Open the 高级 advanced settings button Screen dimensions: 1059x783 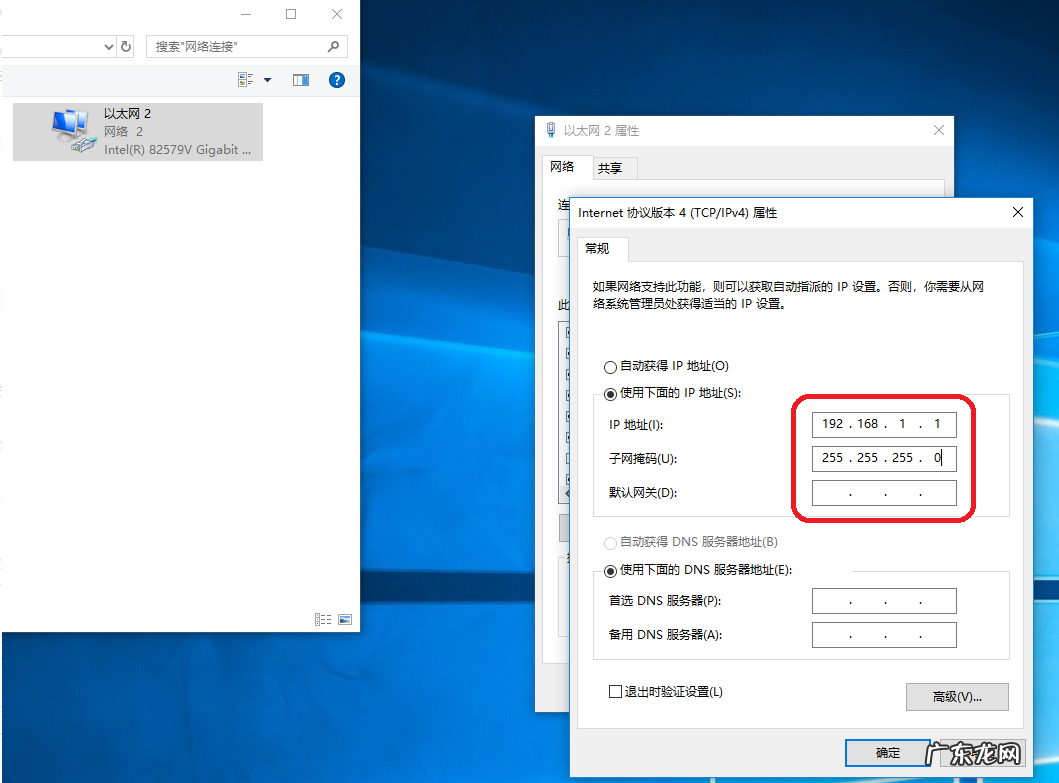(x=956, y=696)
